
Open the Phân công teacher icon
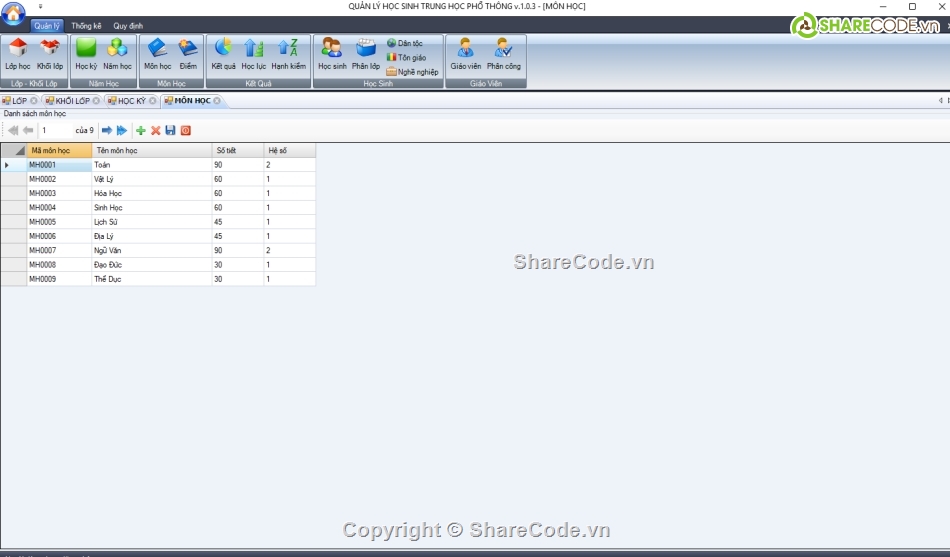503,53
